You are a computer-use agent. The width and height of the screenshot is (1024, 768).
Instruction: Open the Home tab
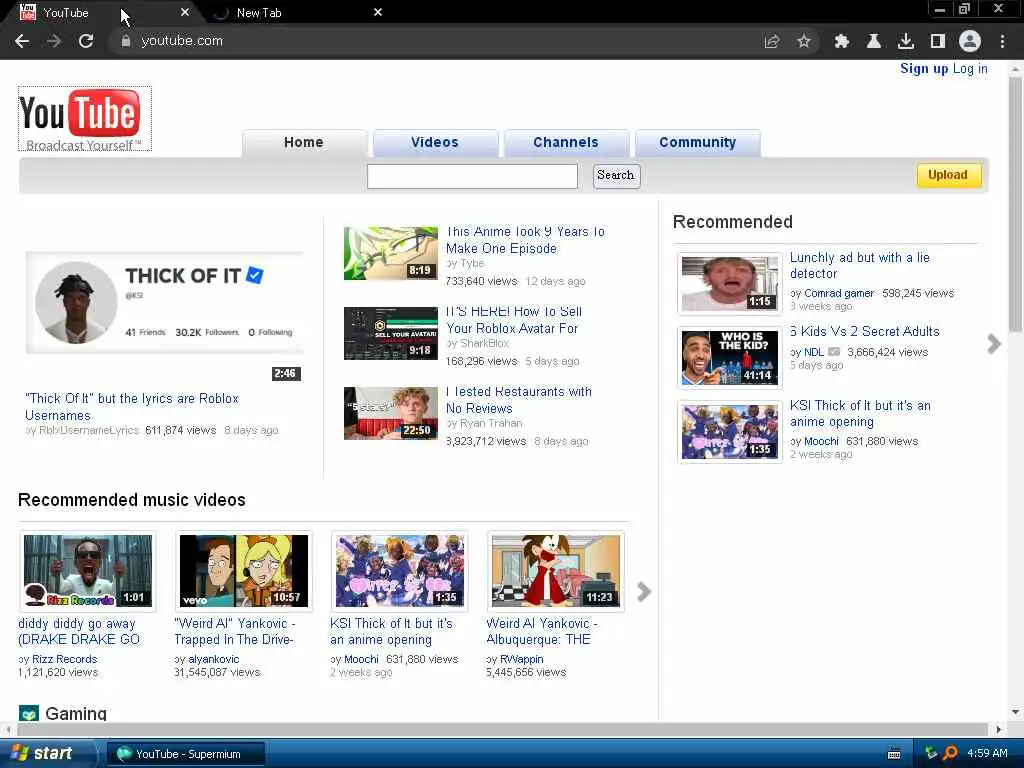click(304, 142)
